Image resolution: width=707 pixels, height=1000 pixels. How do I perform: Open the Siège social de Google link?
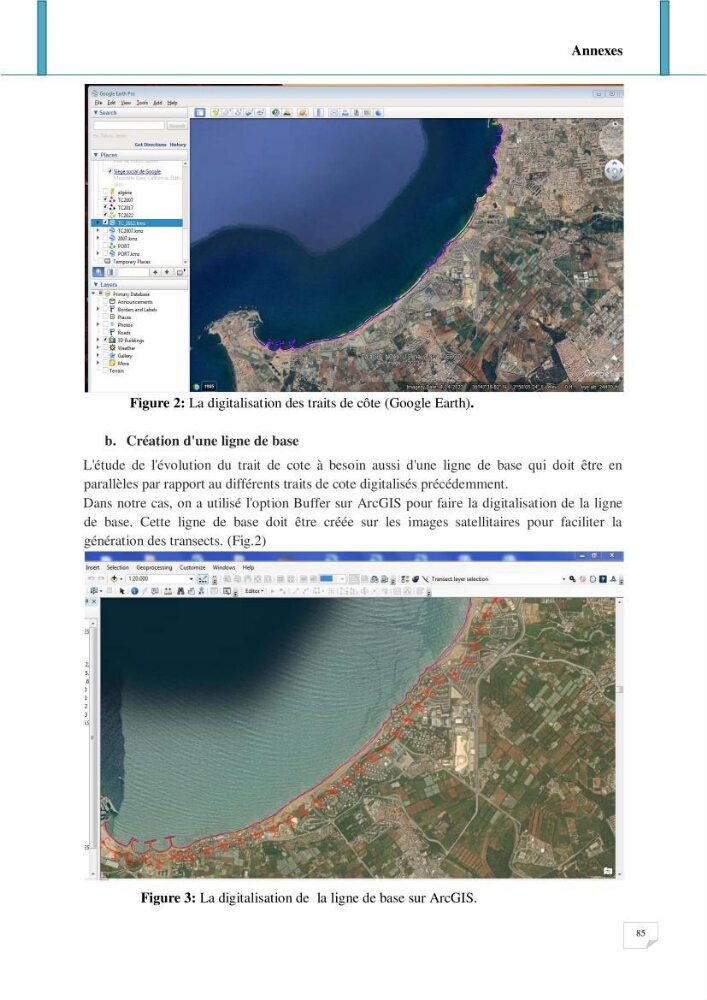pos(137,172)
